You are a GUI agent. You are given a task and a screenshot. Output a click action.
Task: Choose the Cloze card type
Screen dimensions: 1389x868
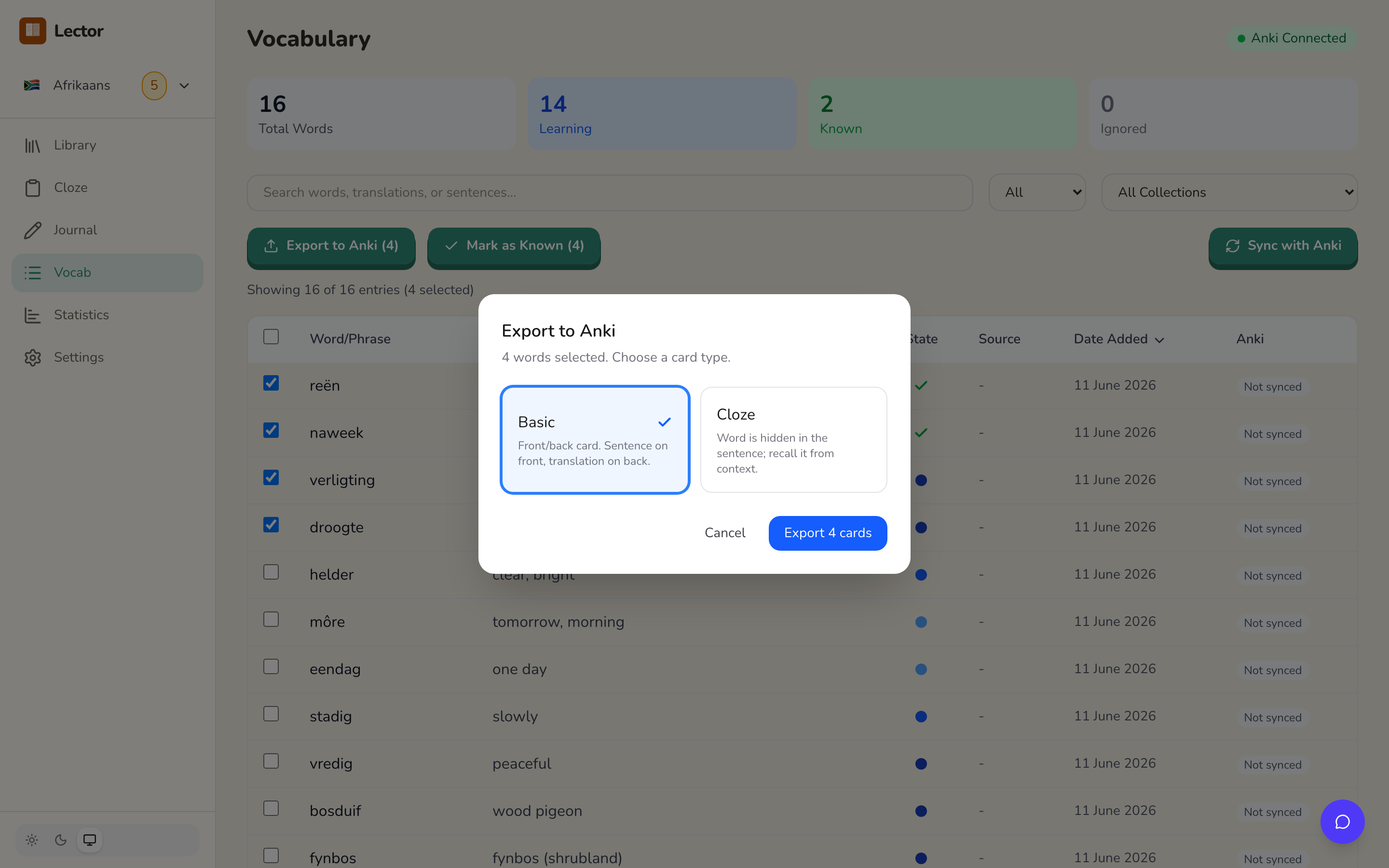point(793,440)
